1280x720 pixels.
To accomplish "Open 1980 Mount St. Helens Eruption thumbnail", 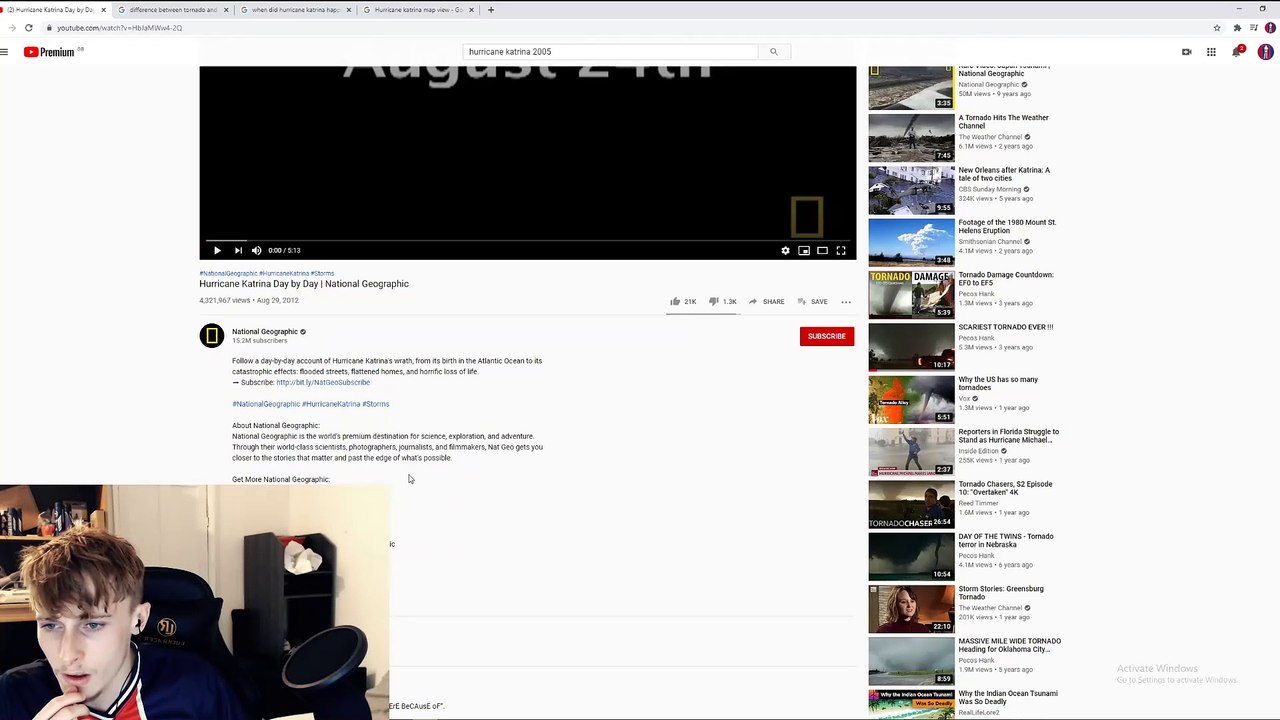I will pyautogui.click(x=911, y=241).
